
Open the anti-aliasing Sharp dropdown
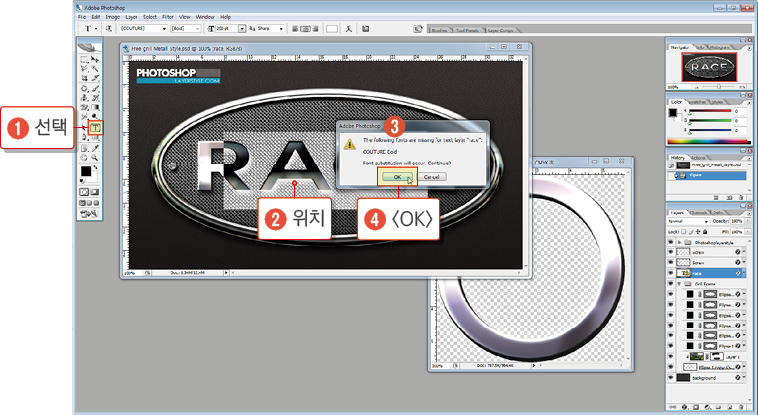pos(281,29)
